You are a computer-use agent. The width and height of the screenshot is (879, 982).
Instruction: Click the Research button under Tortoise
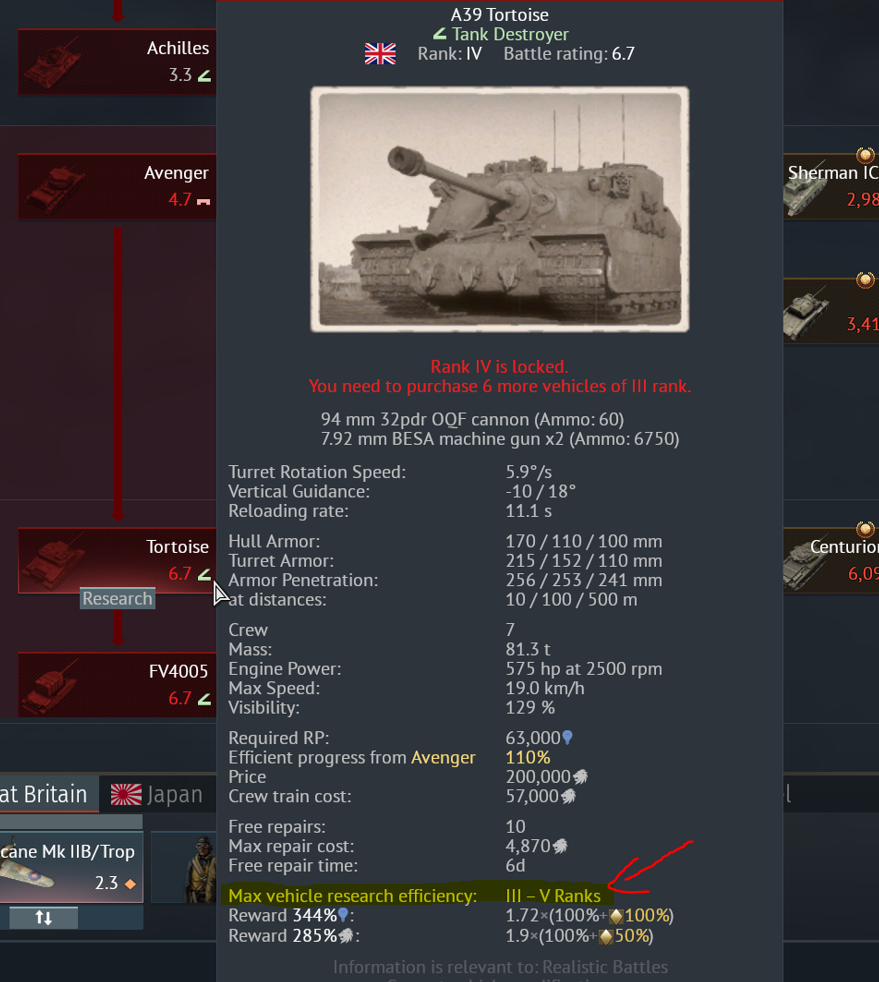118,599
